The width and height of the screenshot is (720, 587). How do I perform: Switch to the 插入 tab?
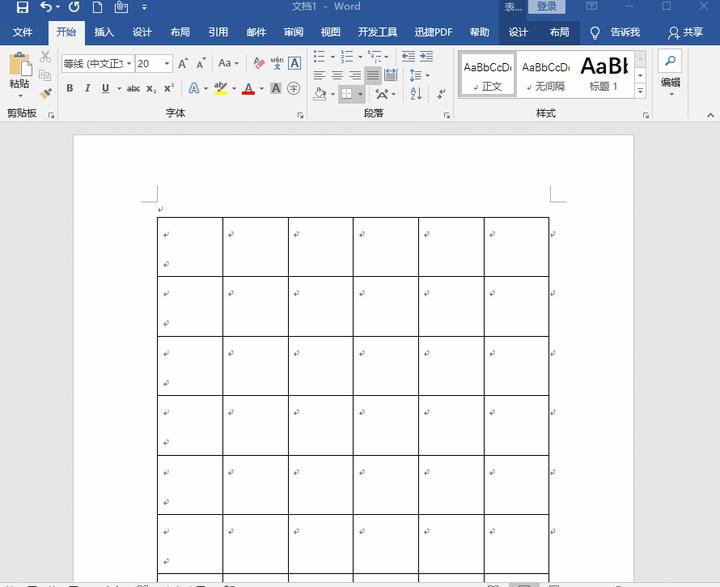[x=104, y=32]
